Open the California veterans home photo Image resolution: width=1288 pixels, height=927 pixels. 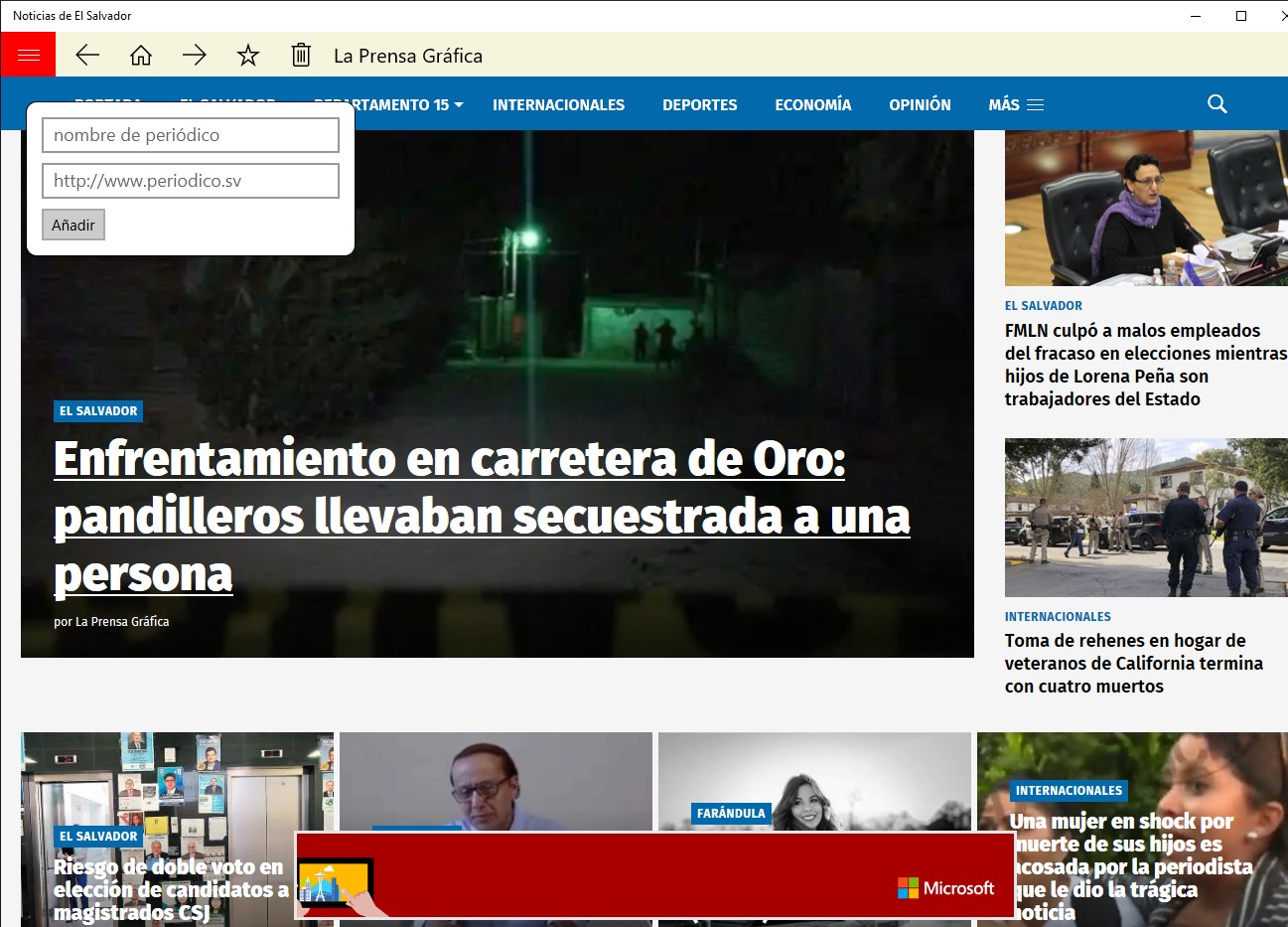tap(1146, 518)
